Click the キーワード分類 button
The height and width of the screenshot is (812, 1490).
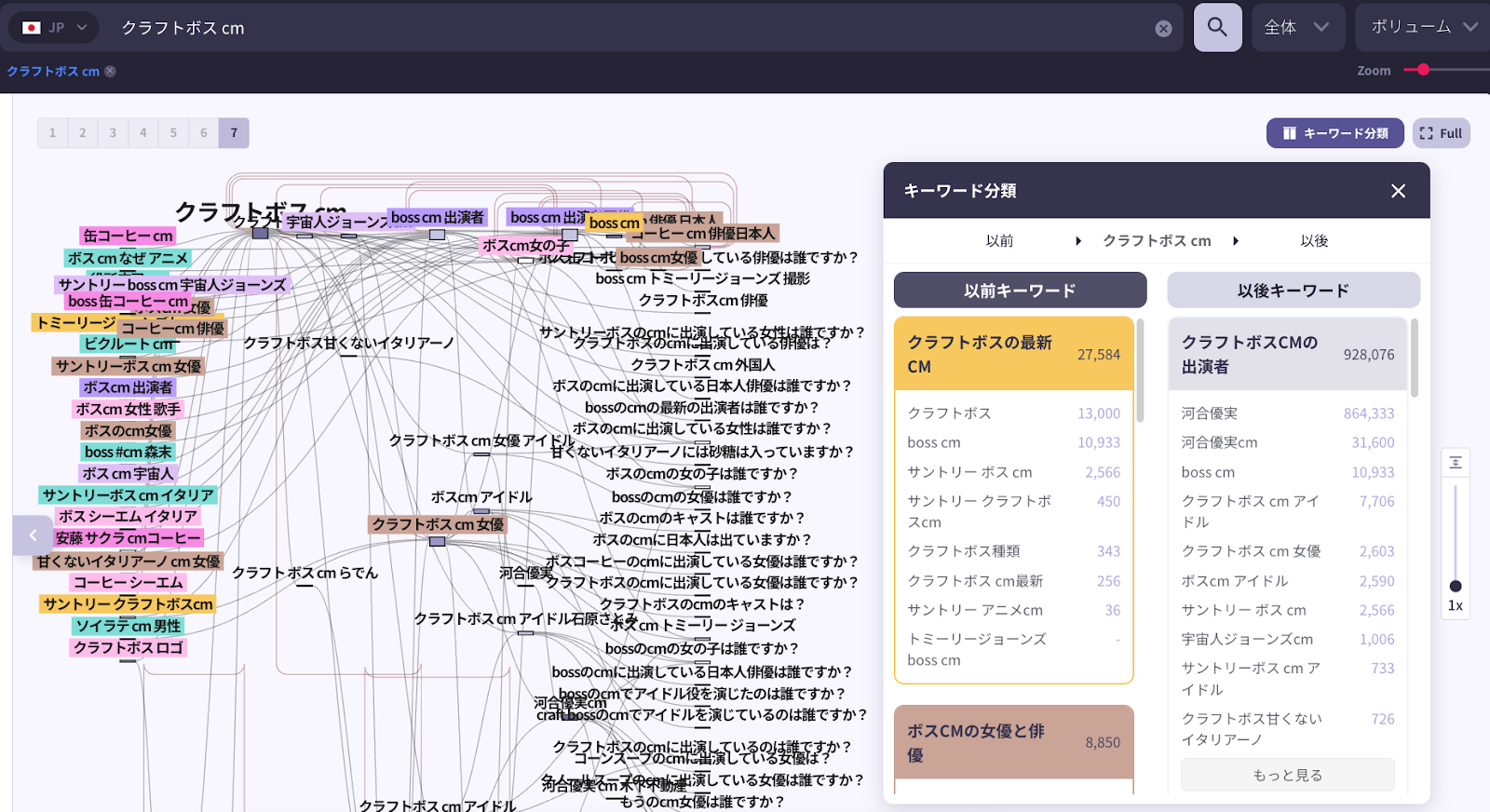1335,133
